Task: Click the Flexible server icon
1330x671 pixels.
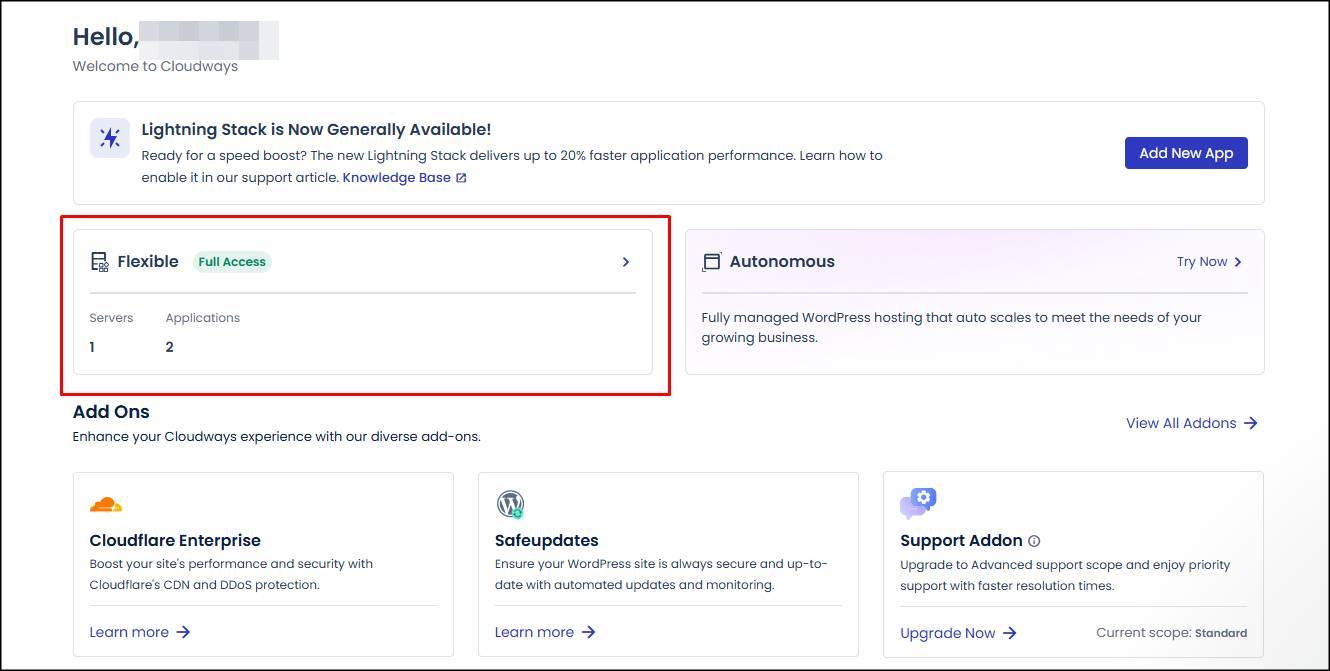Action: (x=99, y=262)
